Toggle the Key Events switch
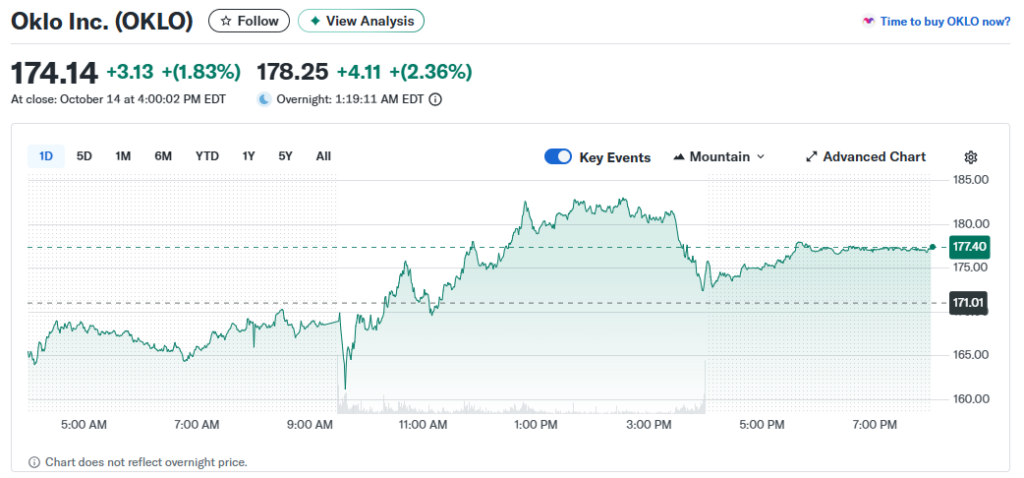Viewport: 1024px width, 478px height. click(558, 157)
